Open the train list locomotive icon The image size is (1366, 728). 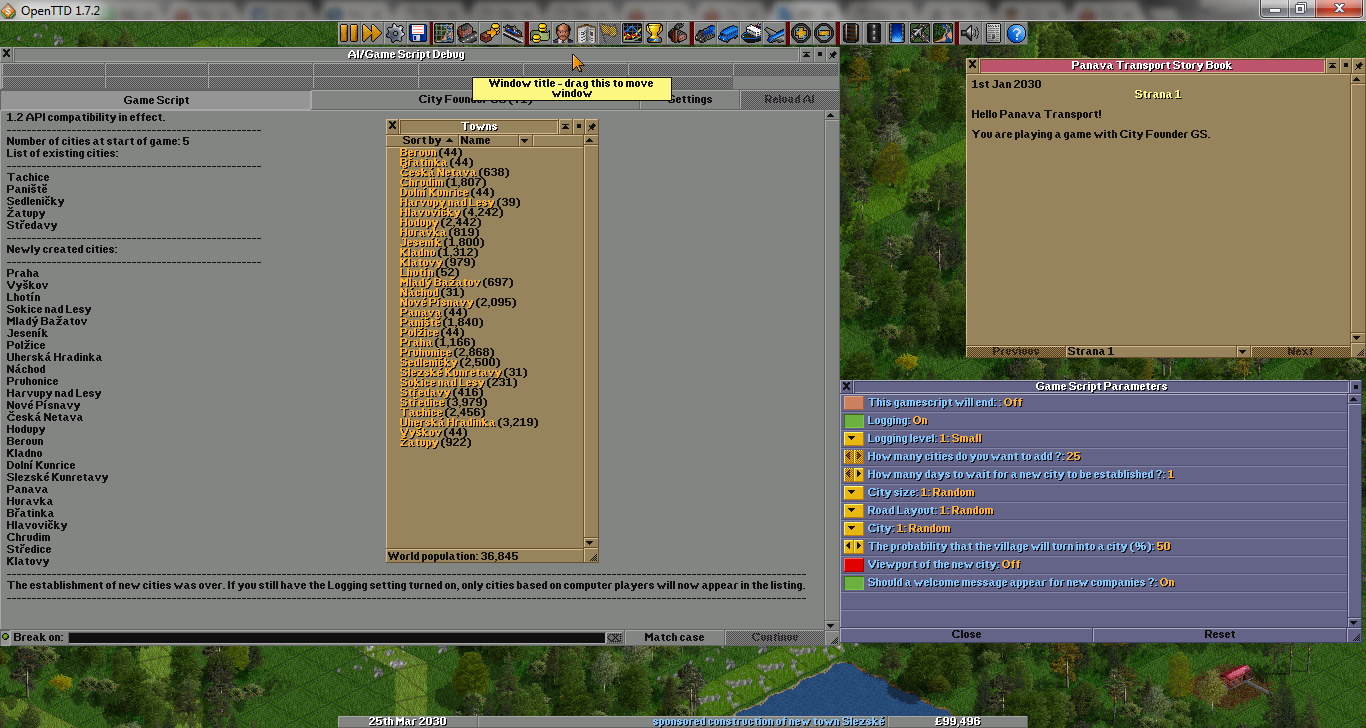coord(705,33)
